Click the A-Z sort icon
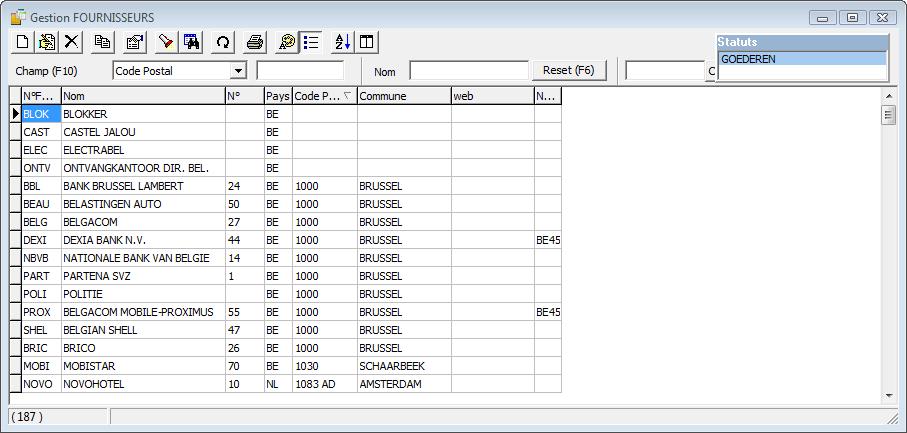Viewport: 907px width, 433px height. click(342, 42)
